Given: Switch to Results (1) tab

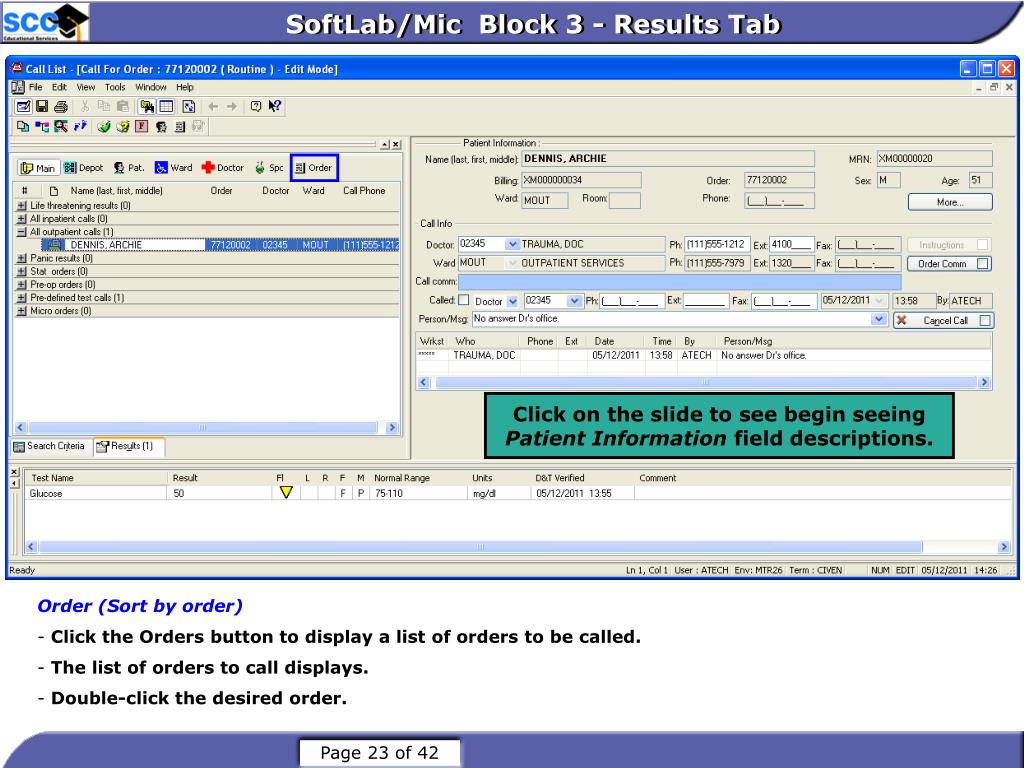Looking at the screenshot, I should tap(128, 446).
